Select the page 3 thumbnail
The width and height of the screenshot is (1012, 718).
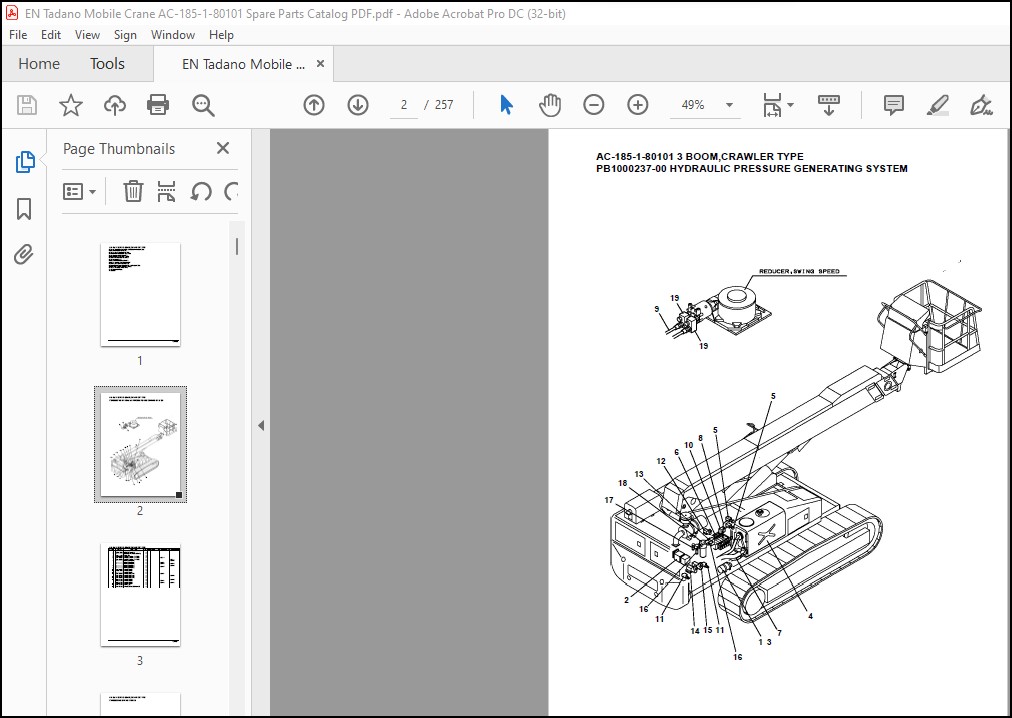click(140, 594)
